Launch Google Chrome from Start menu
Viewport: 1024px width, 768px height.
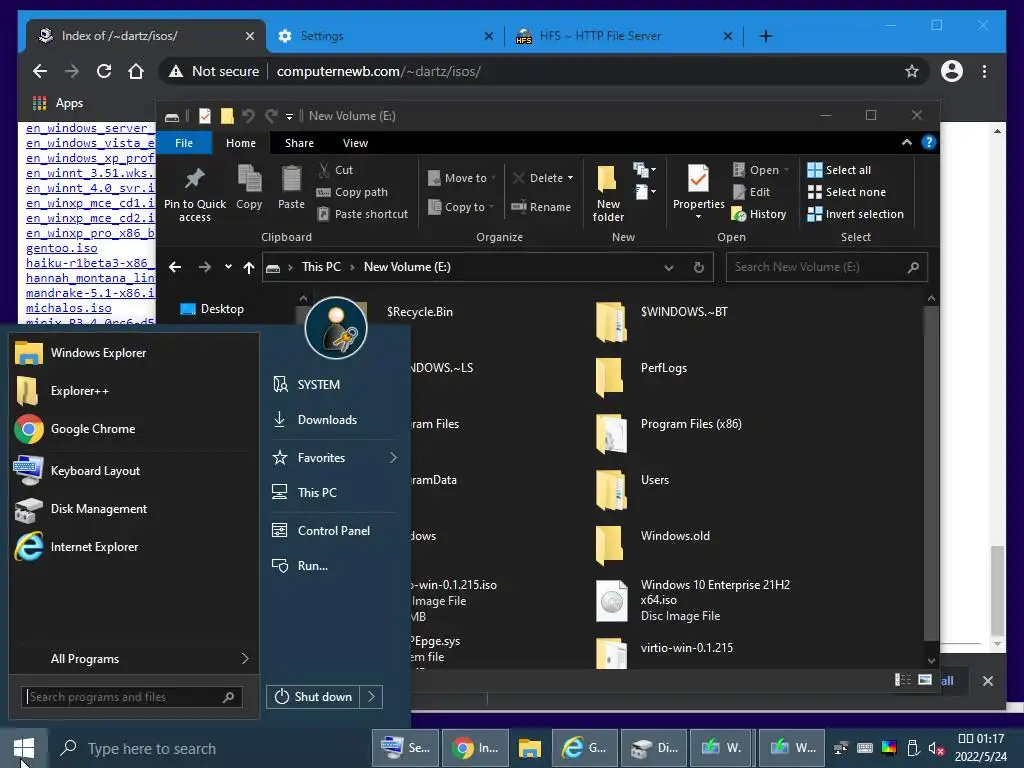[134, 429]
